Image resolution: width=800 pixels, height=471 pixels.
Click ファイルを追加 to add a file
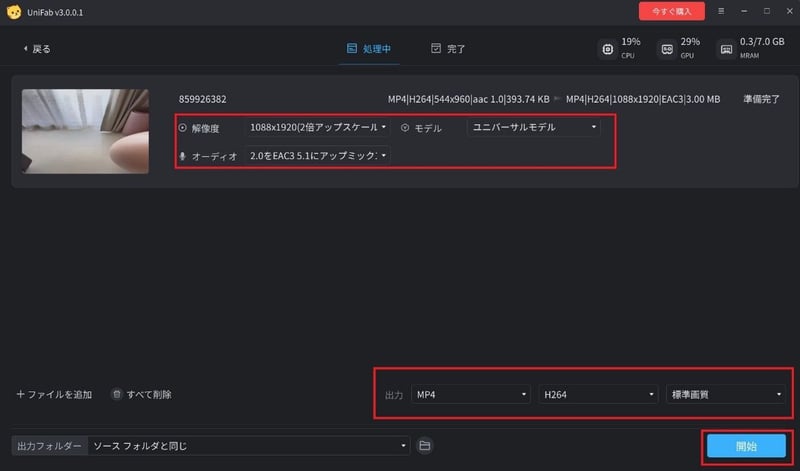(54, 394)
